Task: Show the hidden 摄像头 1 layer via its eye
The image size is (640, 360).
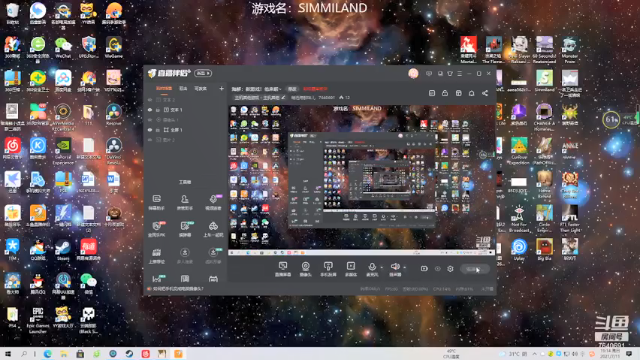Action: [150, 120]
